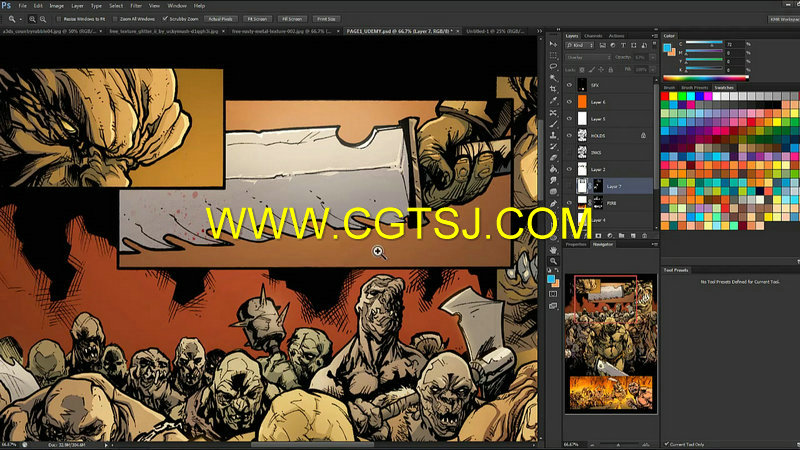Select the Eyedropper tool
The width and height of the screenshot is (800, 450).
[553, 101]
